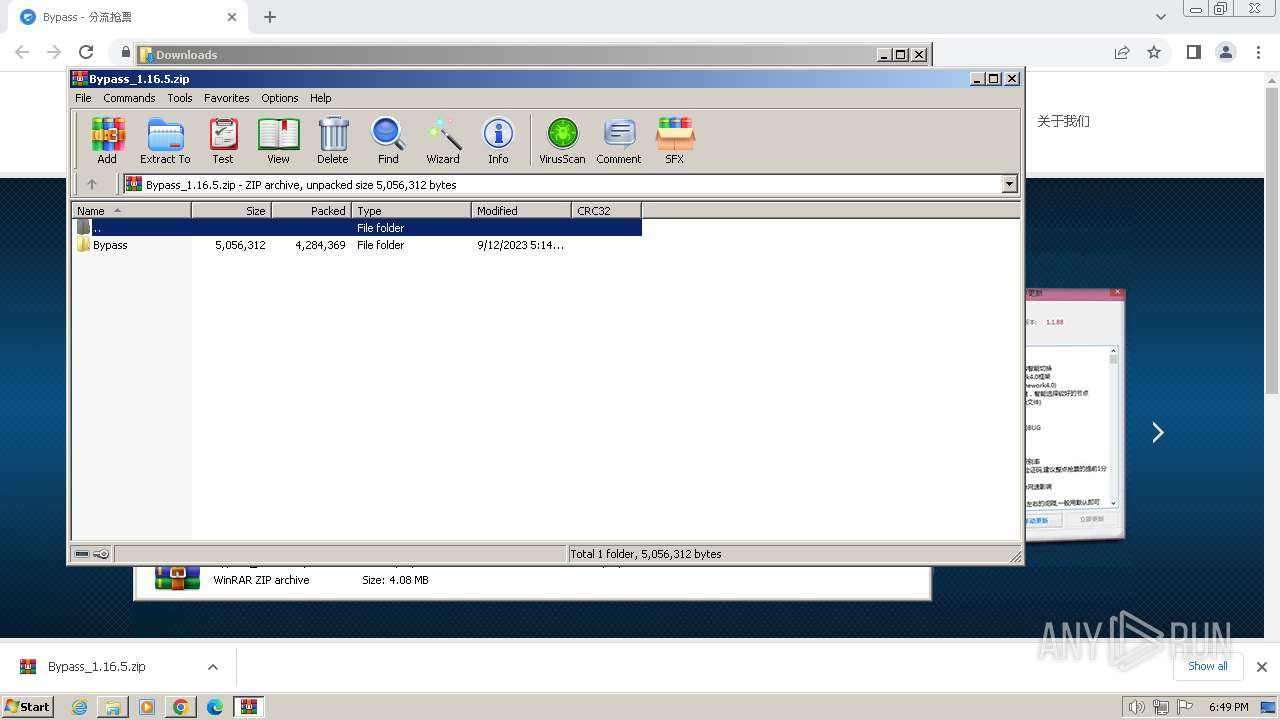Click the volume speaker tray icon
1280x720 pixels.
click(x=1137, y=707)
